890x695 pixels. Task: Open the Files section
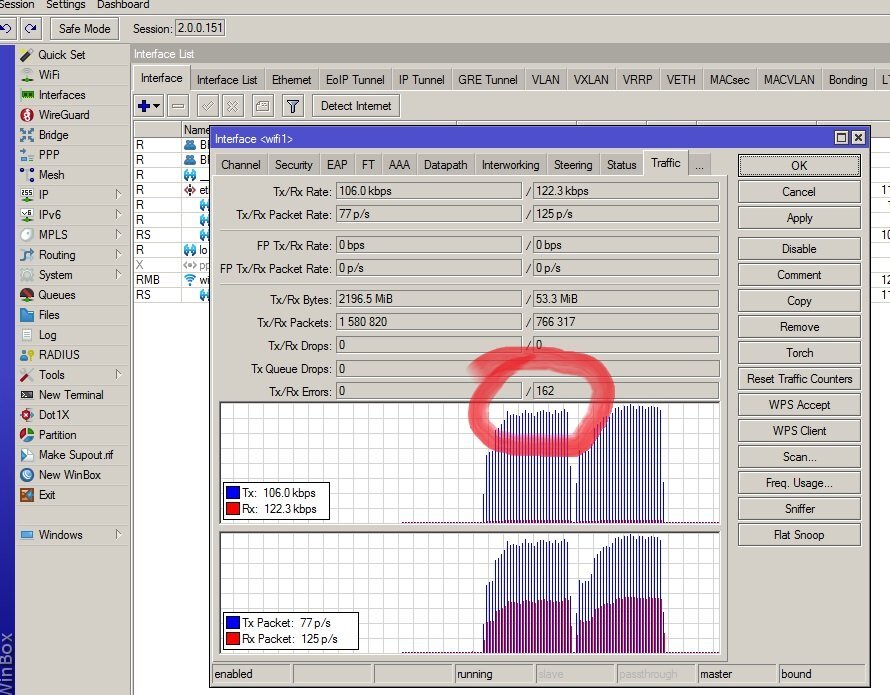[x=49, y=315]
